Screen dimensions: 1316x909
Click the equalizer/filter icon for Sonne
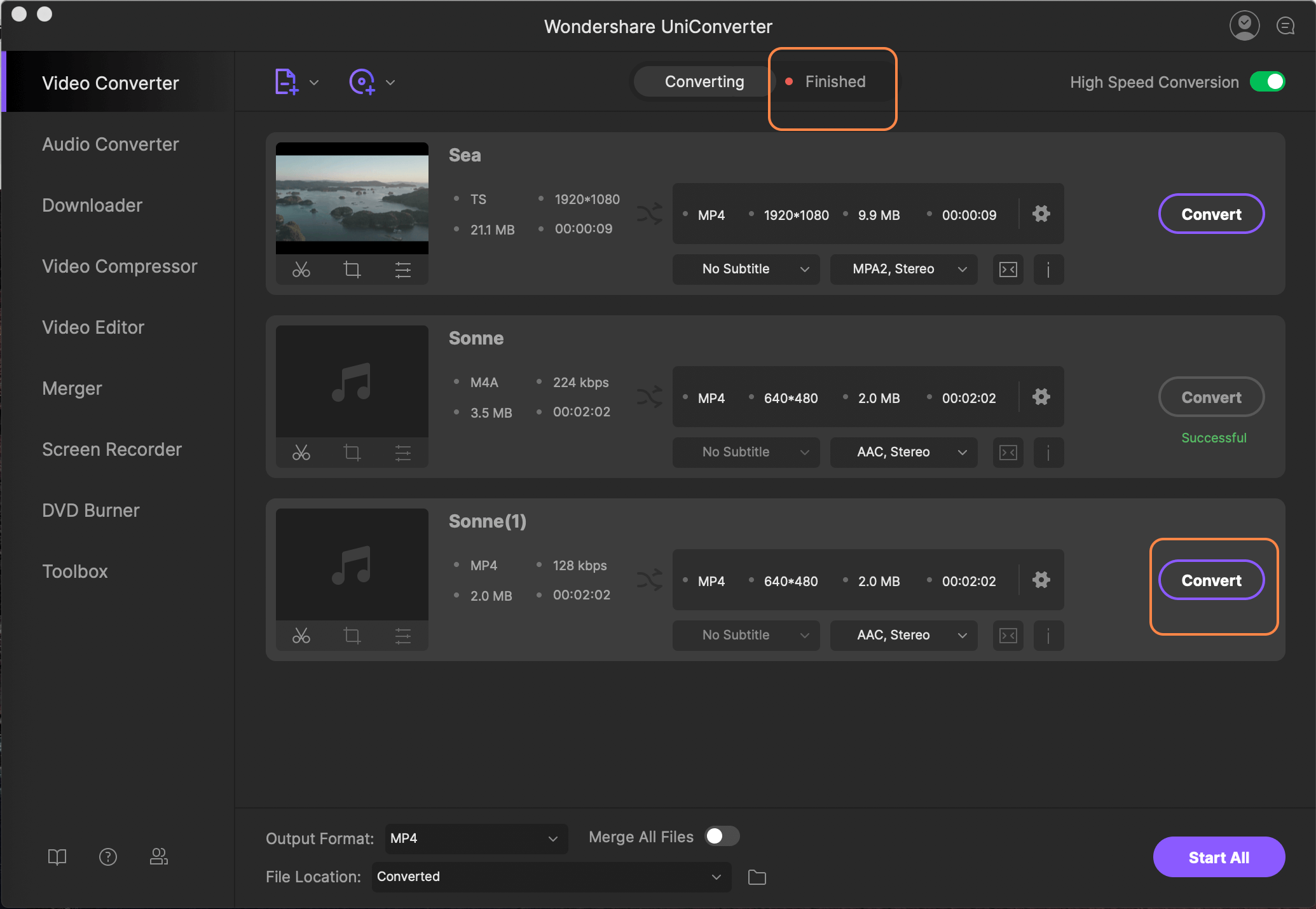(x=403, y=452)
